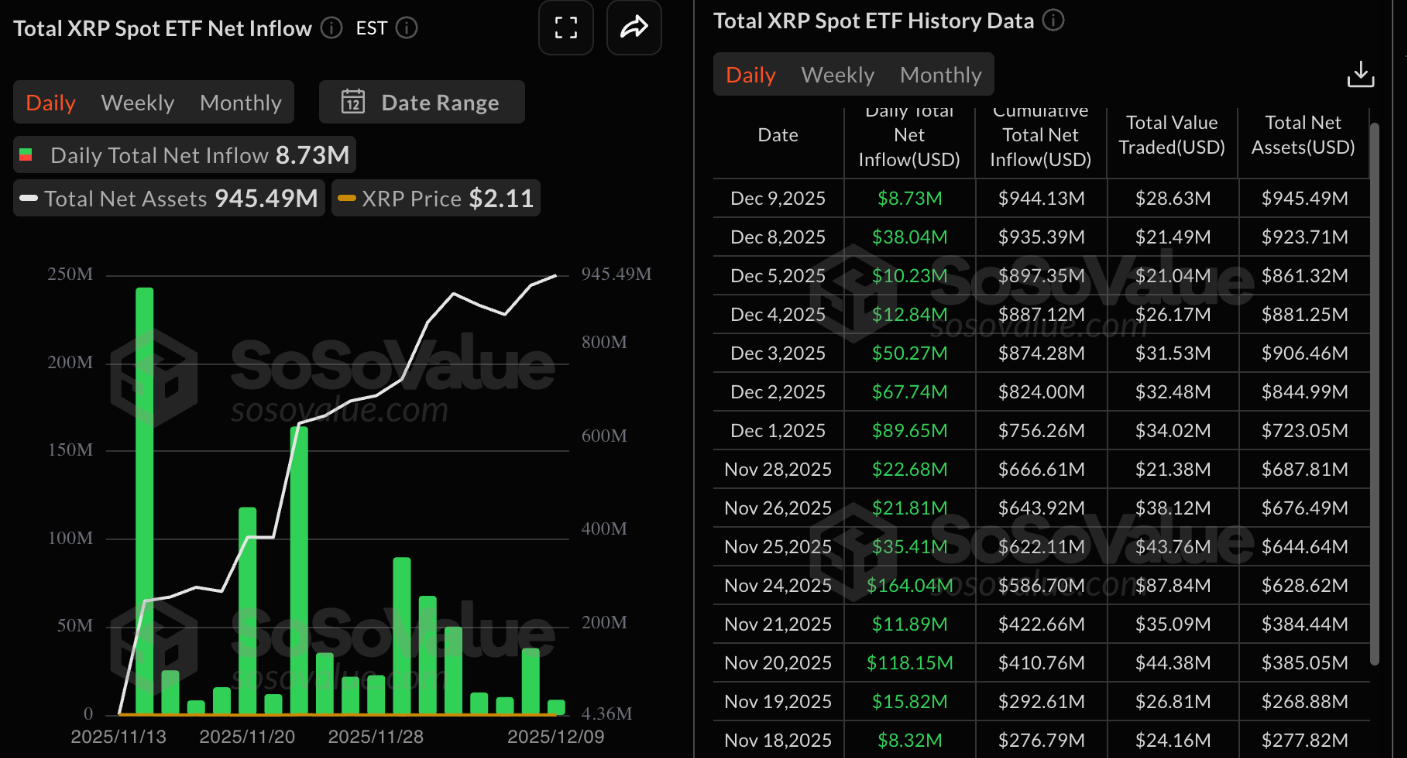Open info tooltip beside Total XRP Spot ETF Net Inflow
Viewport: 1407px width, 758px height.
(330, 28)
